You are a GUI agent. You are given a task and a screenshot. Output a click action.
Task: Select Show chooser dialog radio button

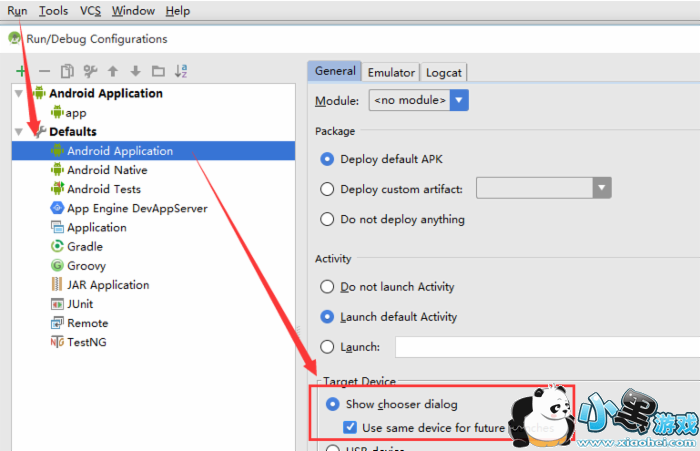[x=333, y=404]
